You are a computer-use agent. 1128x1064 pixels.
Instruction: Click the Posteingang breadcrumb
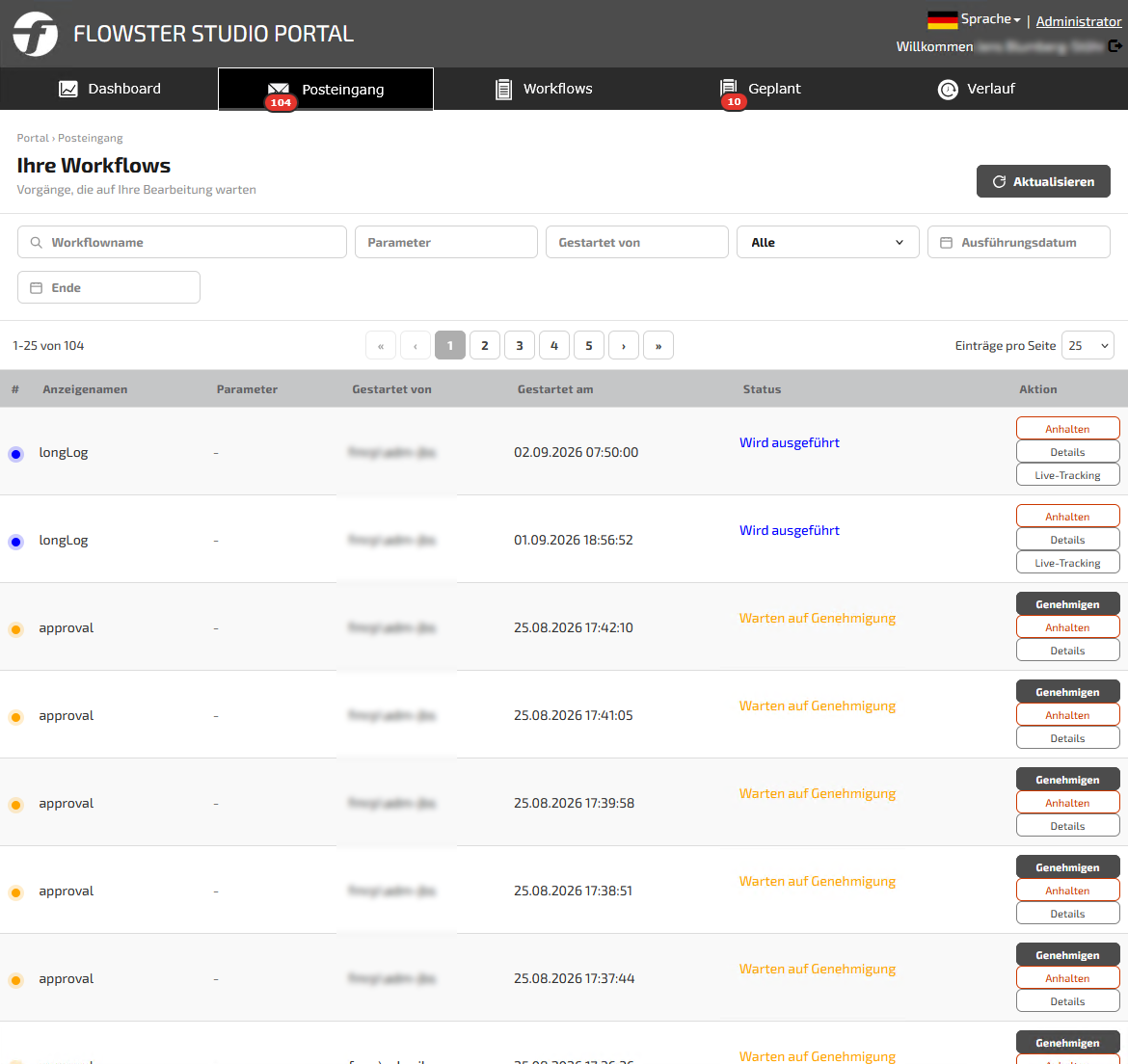(x=90, y=138)
